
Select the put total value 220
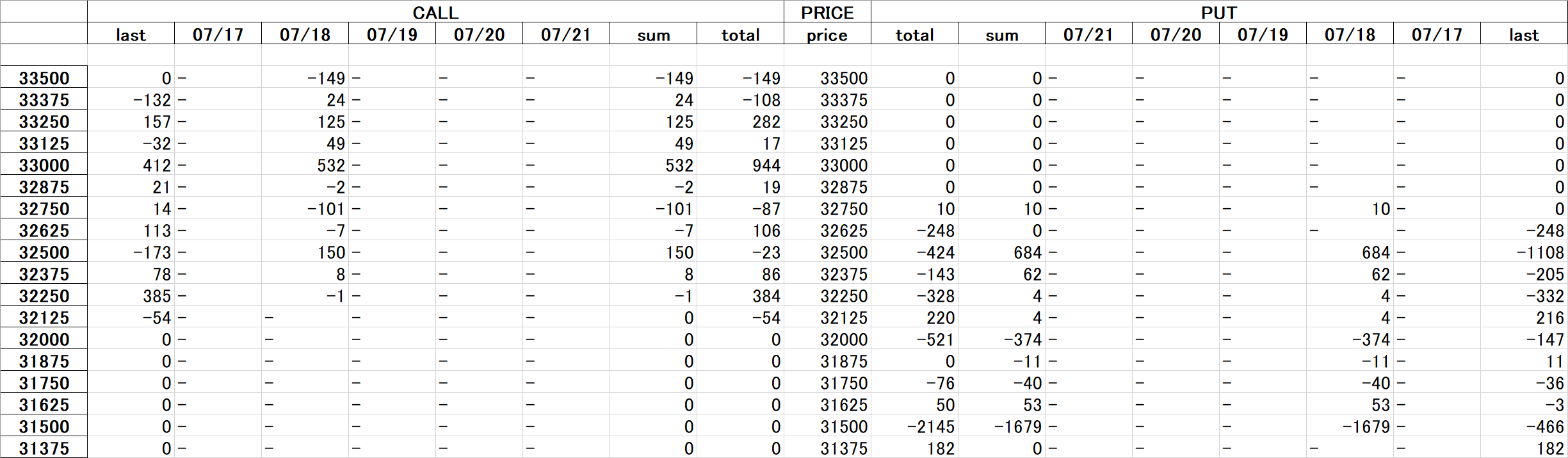click(x=914, y=317)
